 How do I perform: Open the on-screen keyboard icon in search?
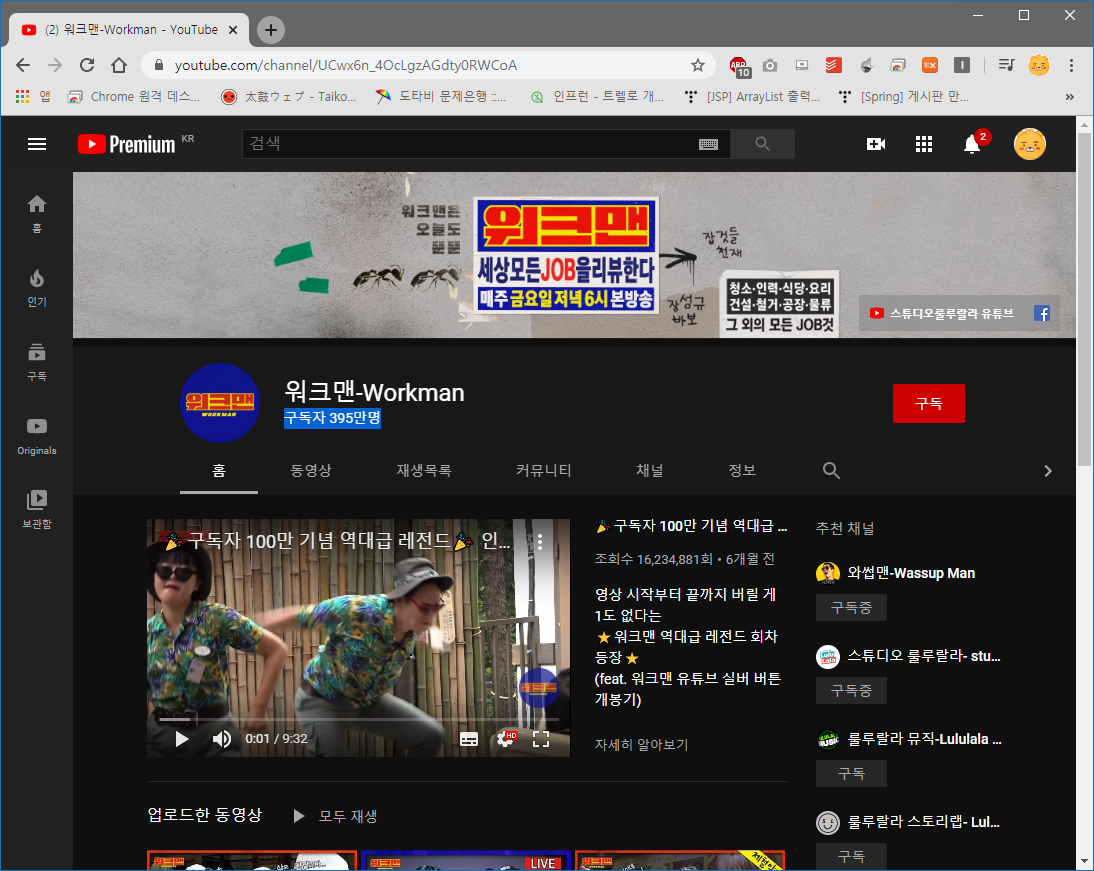708,144
